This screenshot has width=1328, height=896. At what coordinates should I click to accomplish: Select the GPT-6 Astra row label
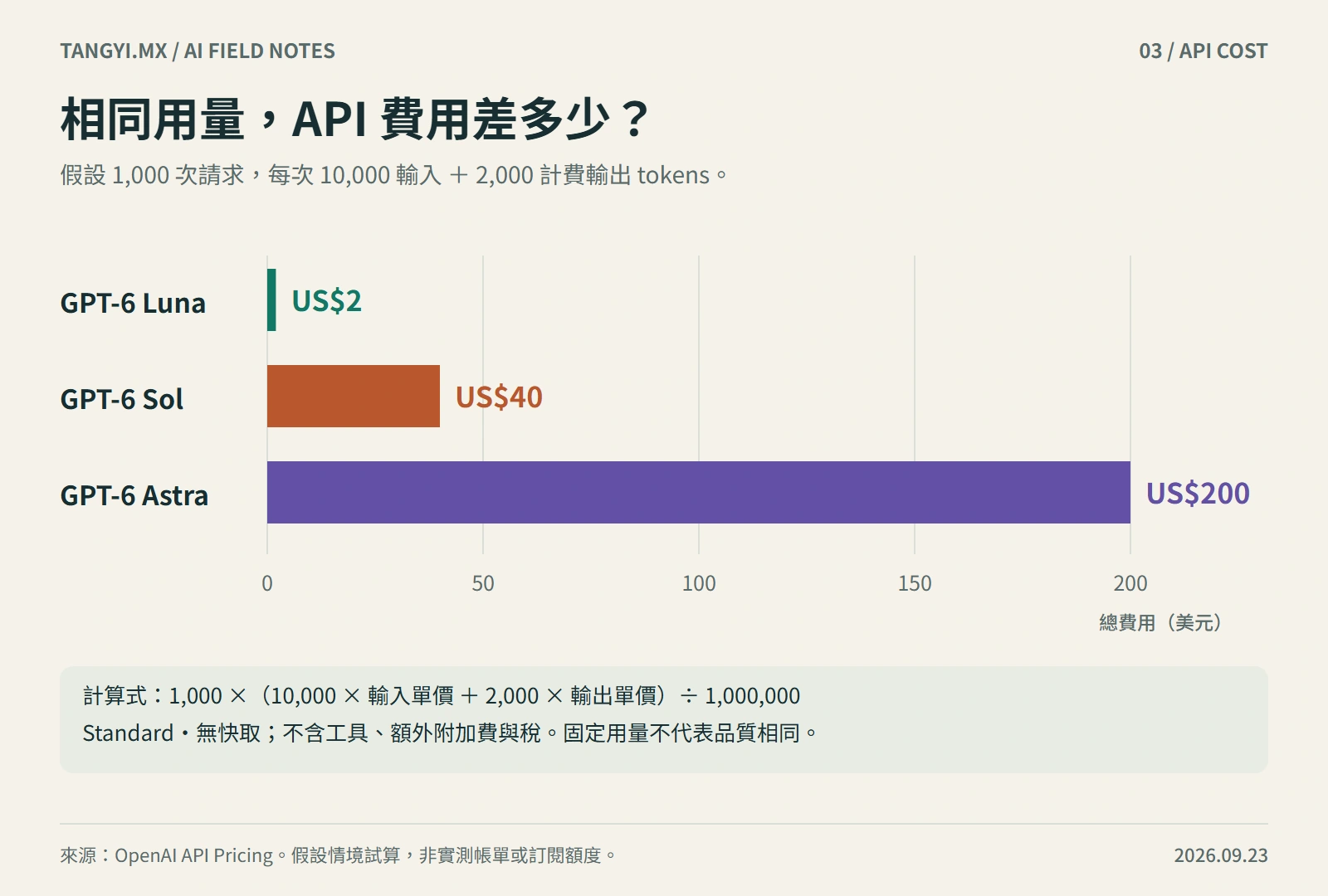tap(134, 495)
